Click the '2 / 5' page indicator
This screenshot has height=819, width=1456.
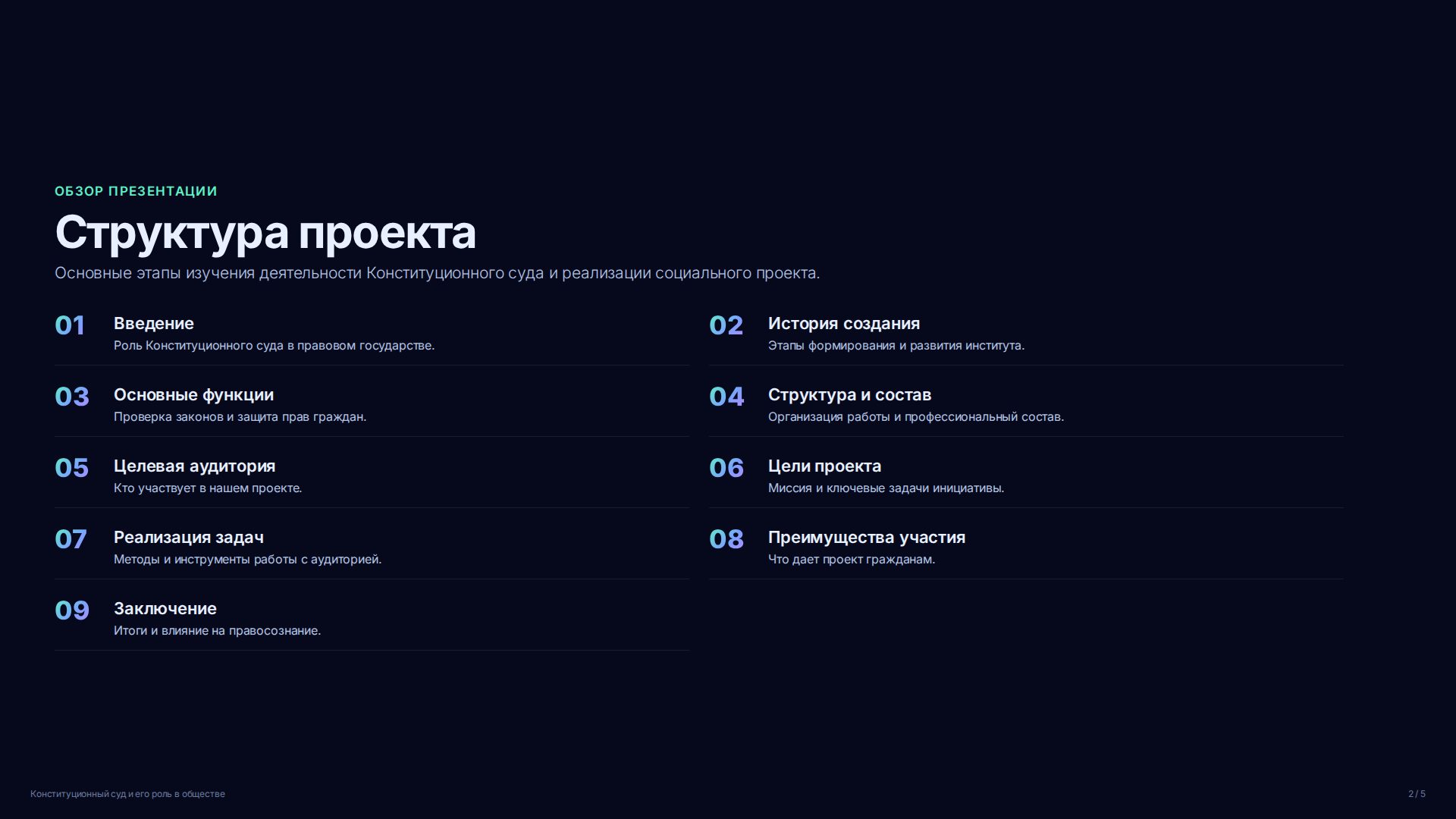pyautogui.click(x=1417, y=794)
